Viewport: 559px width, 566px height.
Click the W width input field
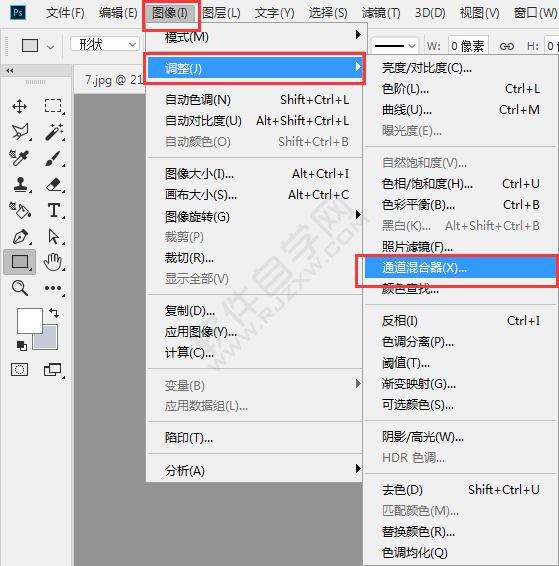point(468,46)
